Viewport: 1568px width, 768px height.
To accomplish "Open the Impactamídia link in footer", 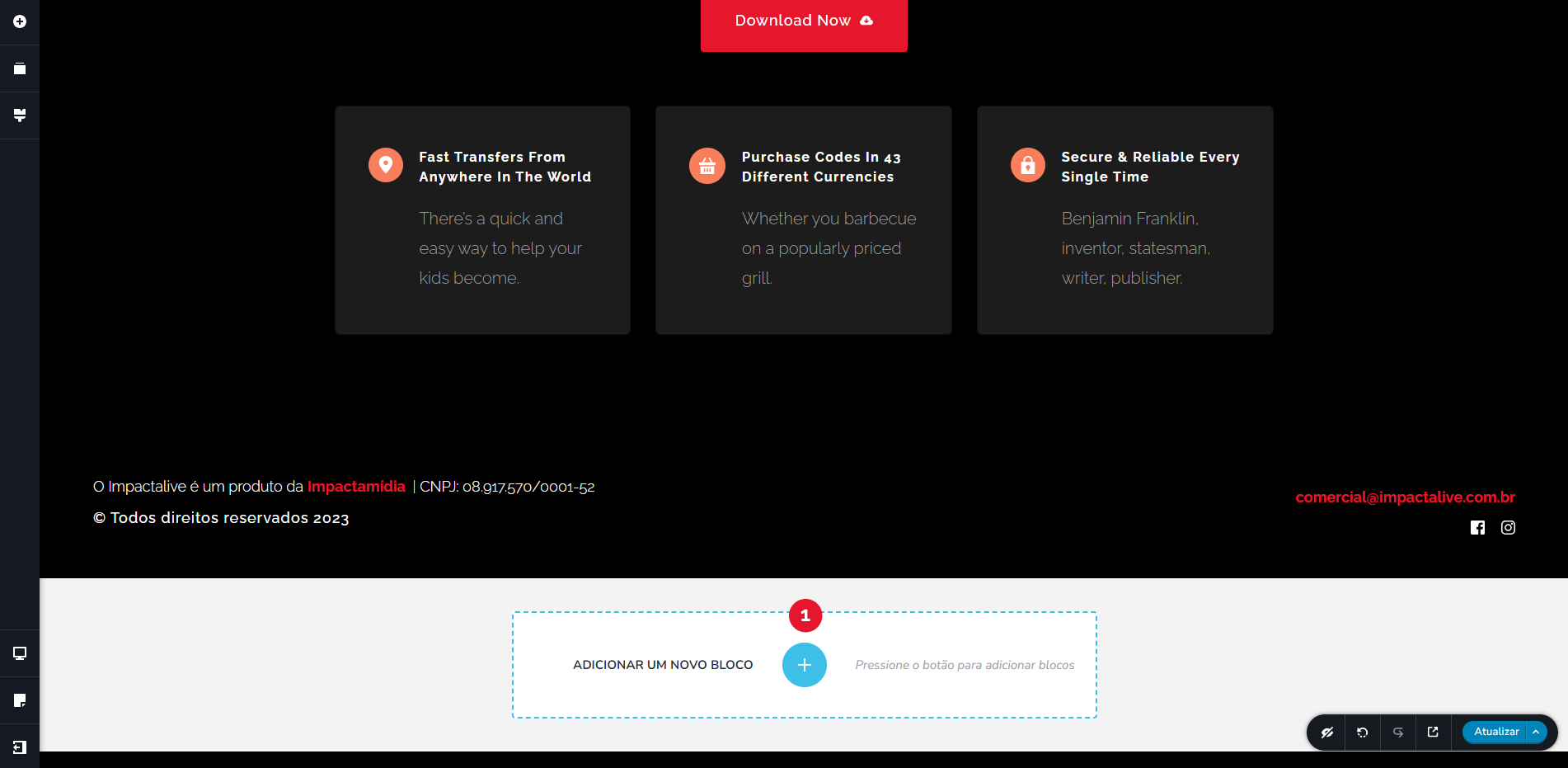I will tap(356, 487).
